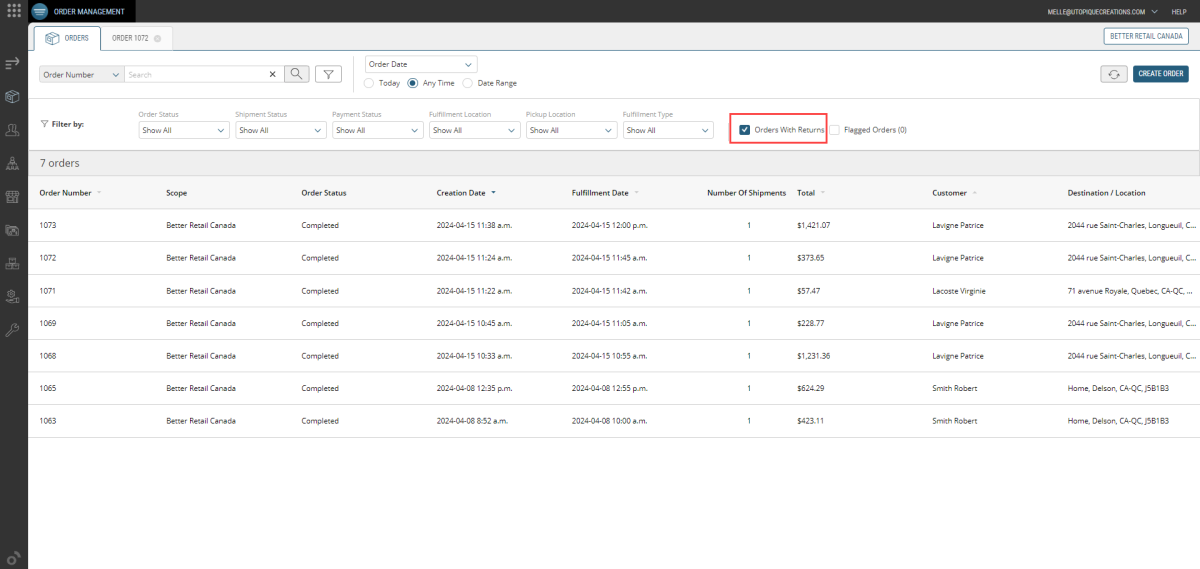Screen dimensions: 1200x569
Task: Enable the Flagged Orders checkbox
Action: [835, 130]
